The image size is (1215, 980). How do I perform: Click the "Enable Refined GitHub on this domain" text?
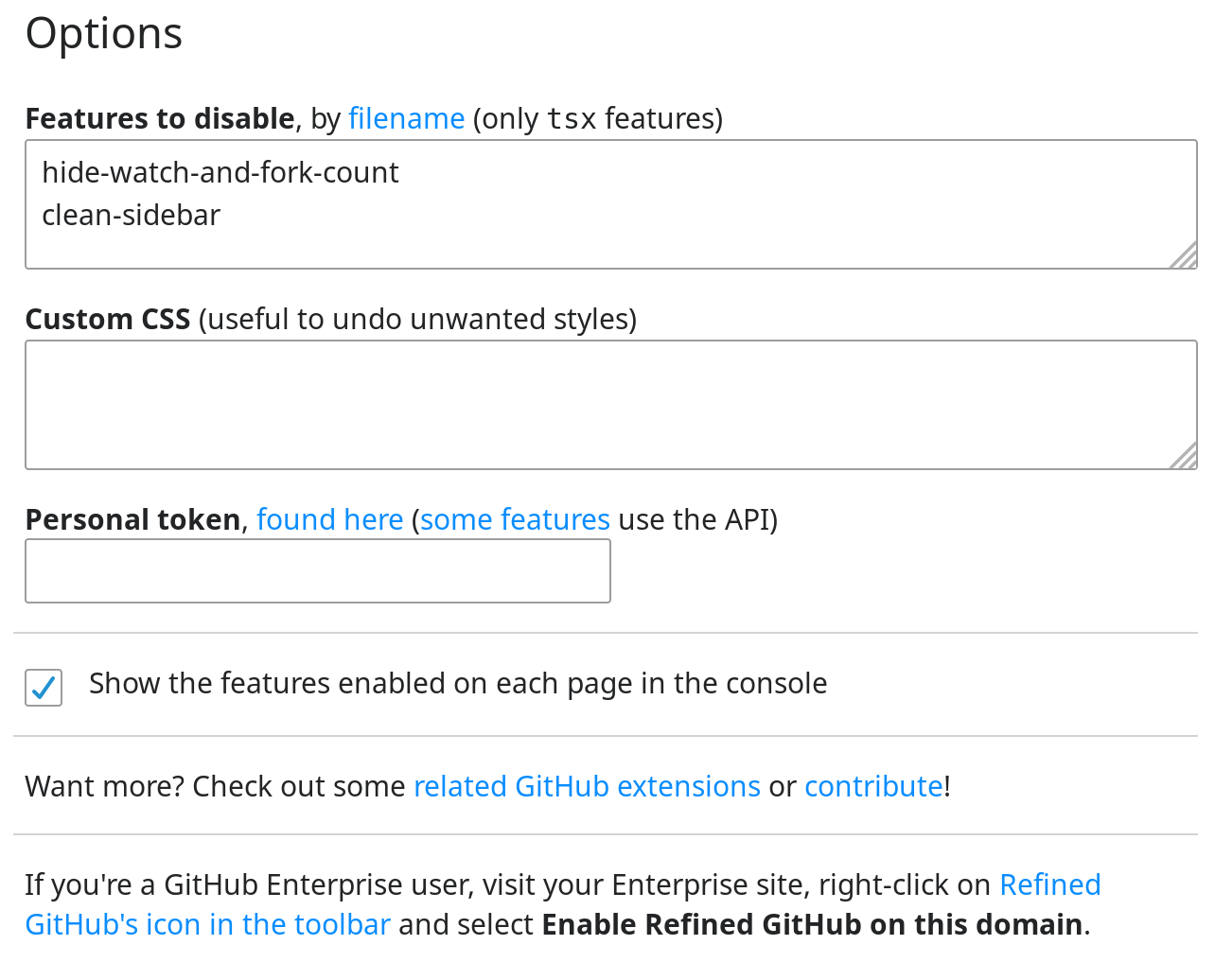(x=811, y=924)
